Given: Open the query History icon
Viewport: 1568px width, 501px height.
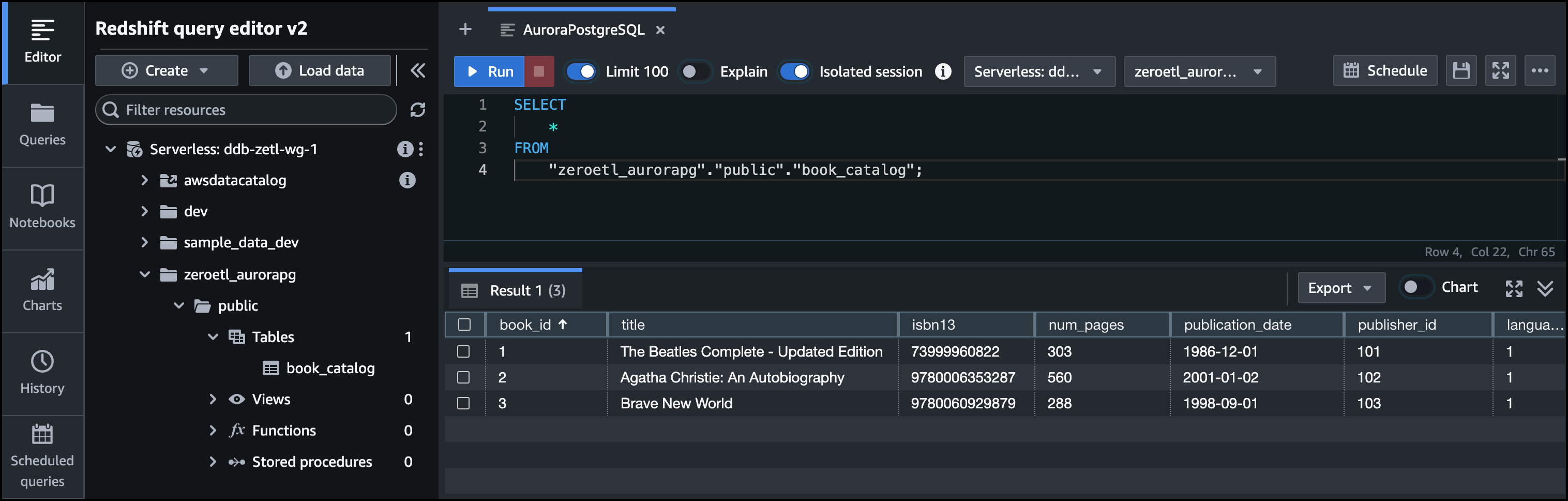Looking at the screenshot, I should point(42,372).
